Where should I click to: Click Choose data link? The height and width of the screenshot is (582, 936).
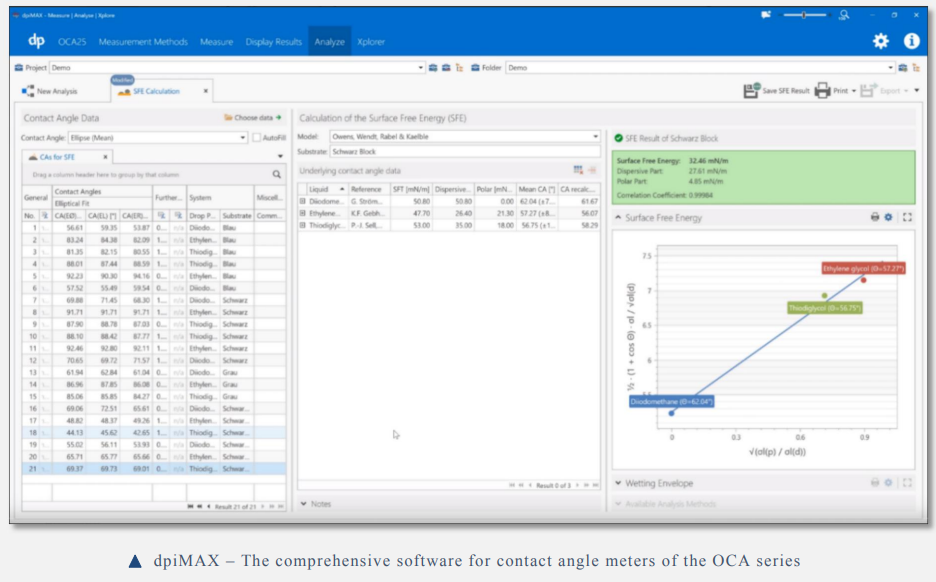click(x=253, y=118)
